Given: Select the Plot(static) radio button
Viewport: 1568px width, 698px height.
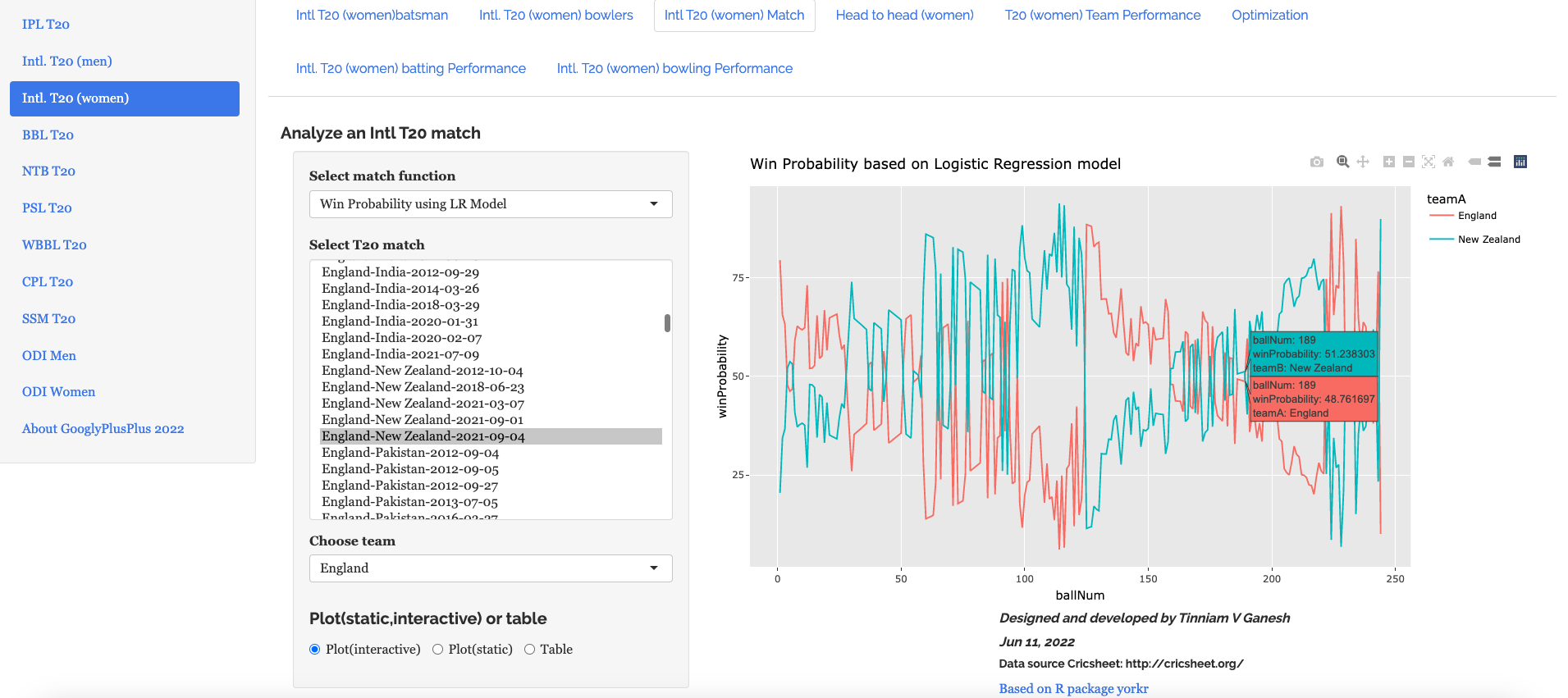Looking at the screenshot, I should point(438,650).
